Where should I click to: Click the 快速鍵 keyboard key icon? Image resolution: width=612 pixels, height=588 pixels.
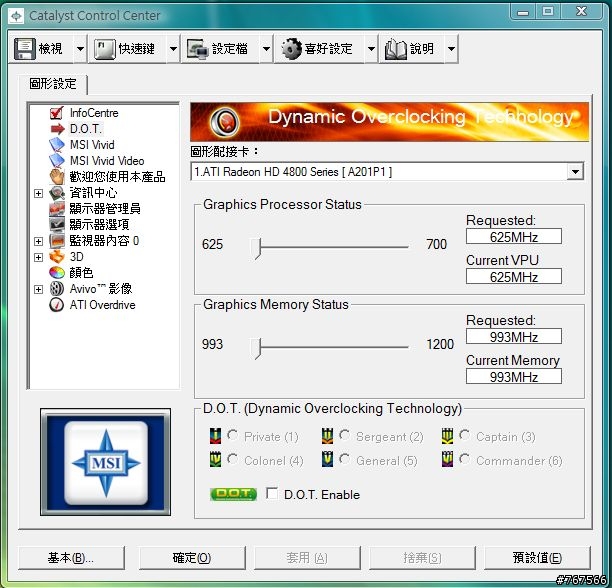[x=104, y=49]
